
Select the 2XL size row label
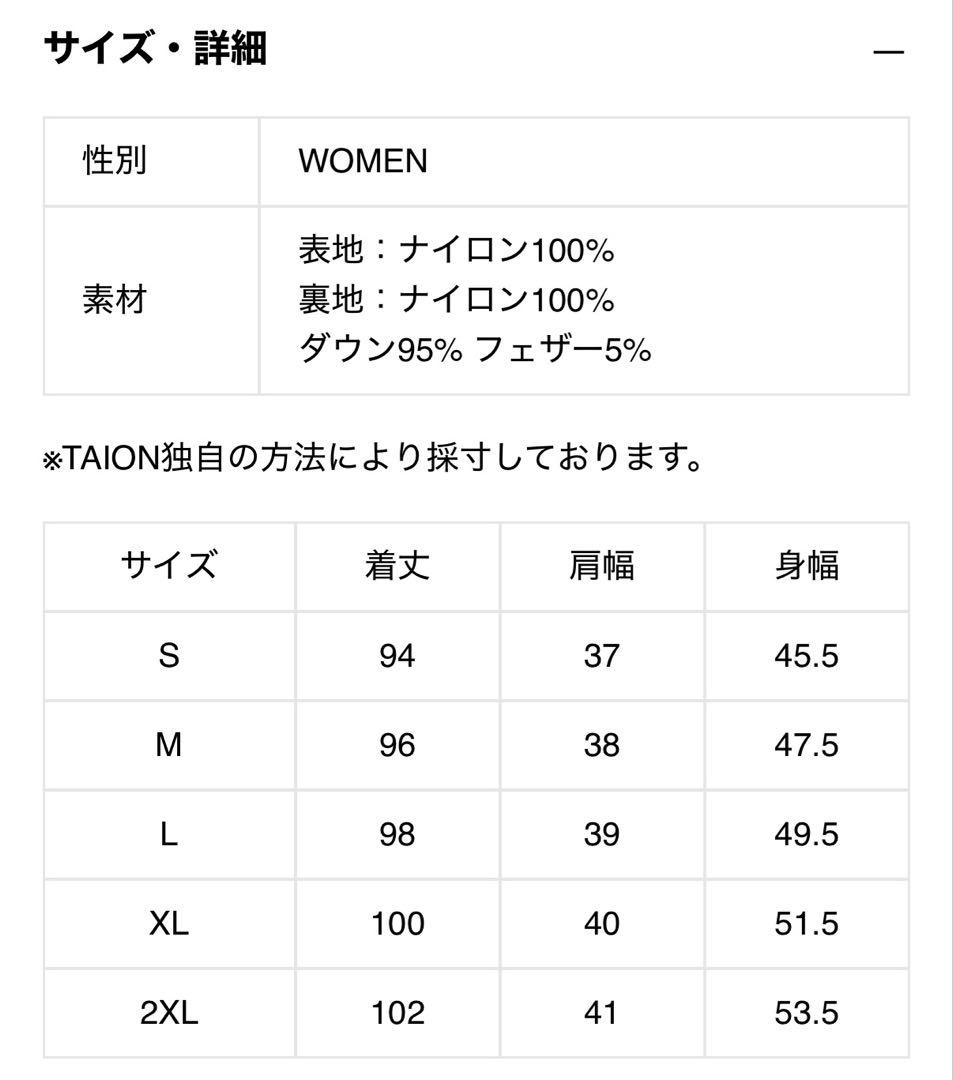[x=169, y=1013]
